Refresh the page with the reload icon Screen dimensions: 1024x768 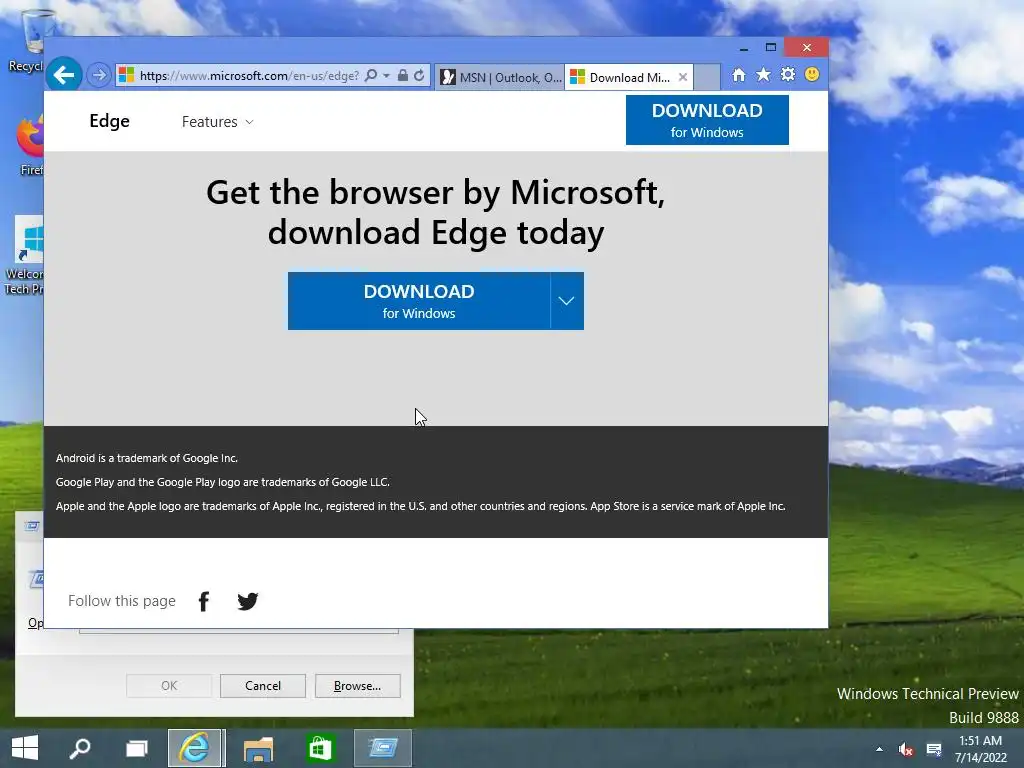click(x=419, y=76)
